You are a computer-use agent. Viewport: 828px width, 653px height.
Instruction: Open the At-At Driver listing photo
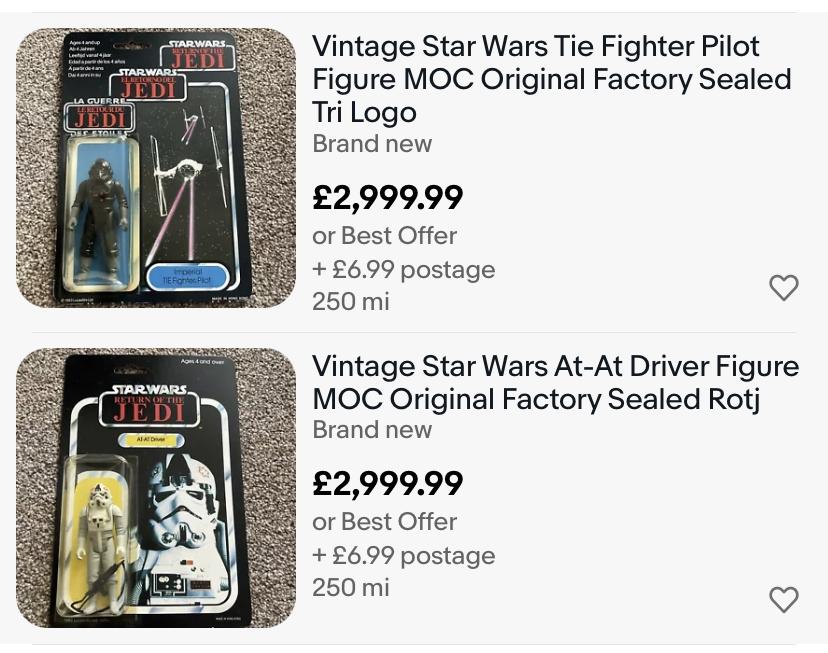pyautogui.click(x=156, y=488)
